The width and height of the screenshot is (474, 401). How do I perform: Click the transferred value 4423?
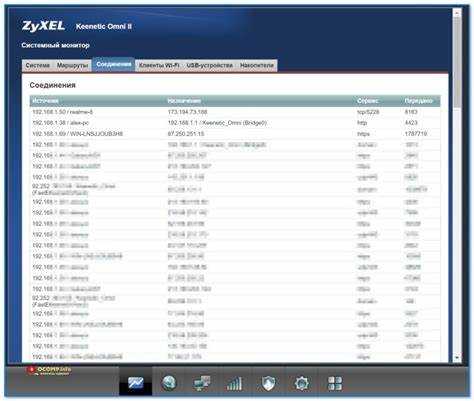pyautogui.click(x=411, y=123)
